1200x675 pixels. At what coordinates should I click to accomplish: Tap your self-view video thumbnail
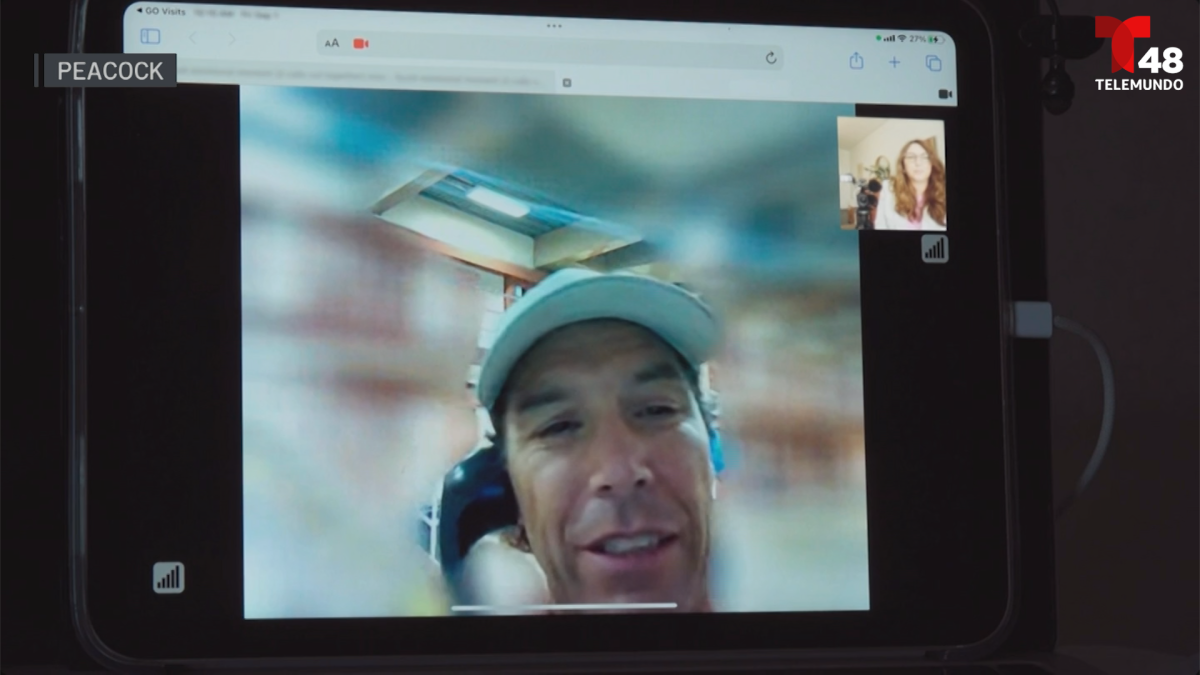coord(890,175)
